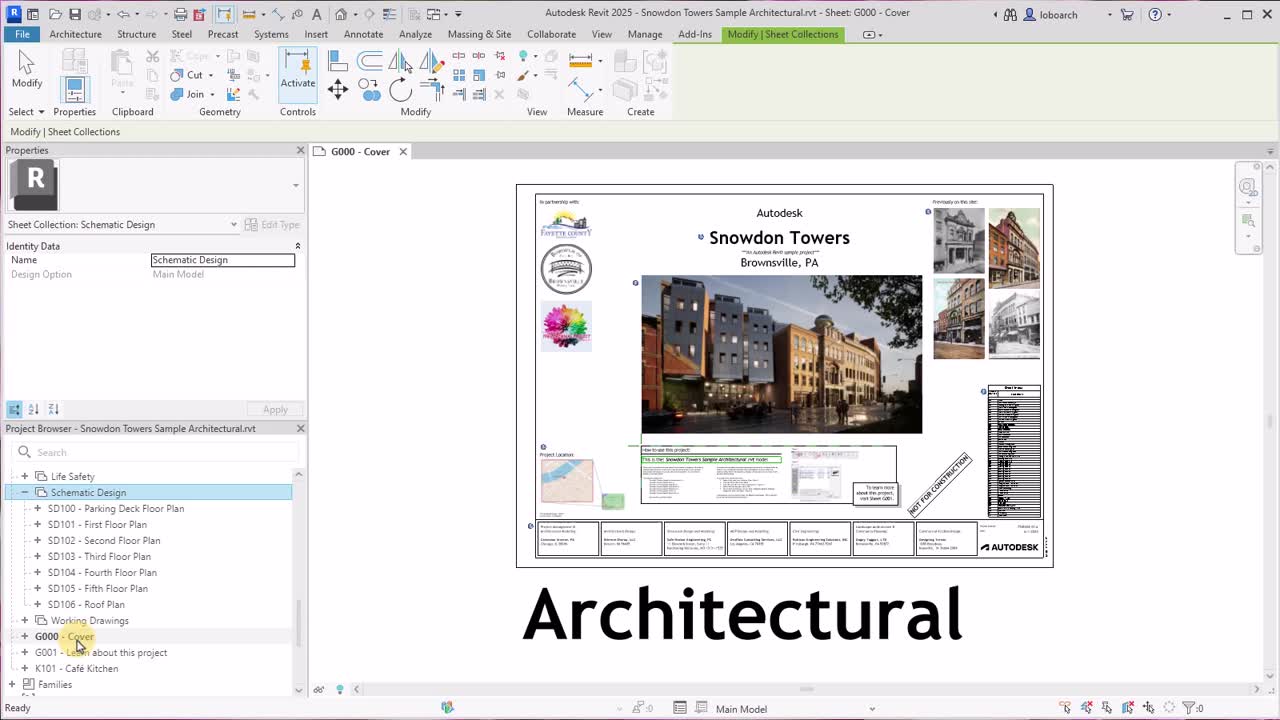Open the Annotate ribbon tab
1280x720 pixels.
tap(363, 34)
